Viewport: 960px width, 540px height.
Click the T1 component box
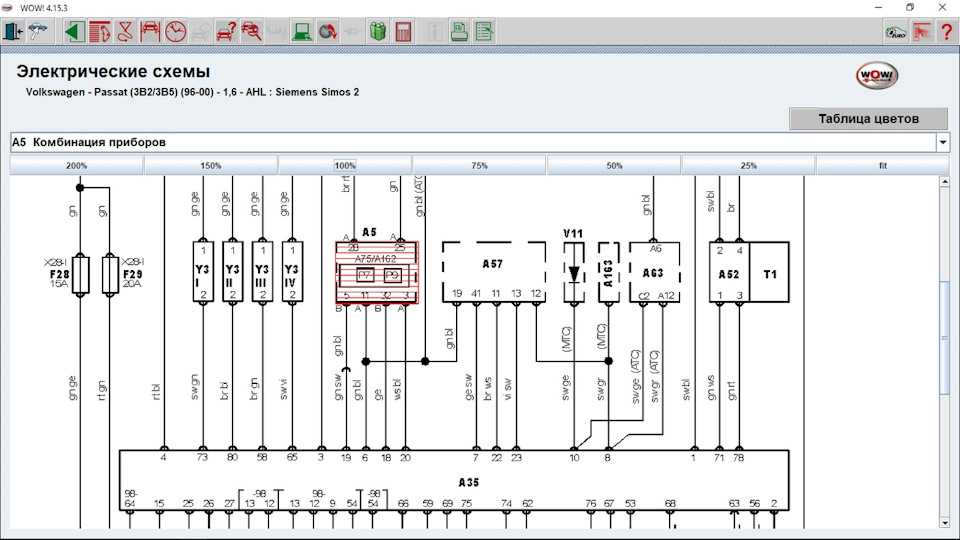coord(770,272)
